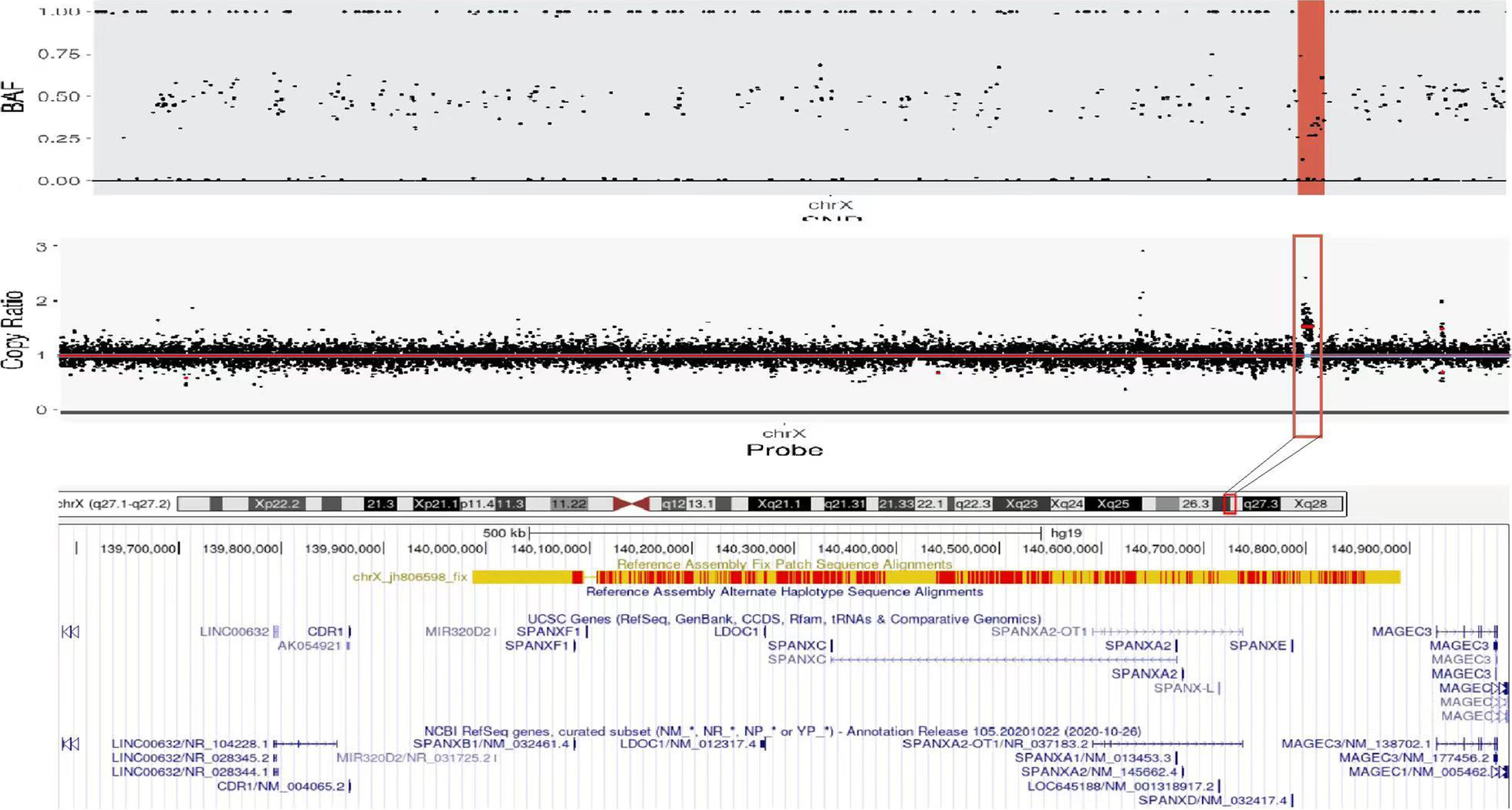Open Reference Assembly Fix Patch Sequence Alignments title
Screen dimensions: 1512x810
tap(785, 564)
